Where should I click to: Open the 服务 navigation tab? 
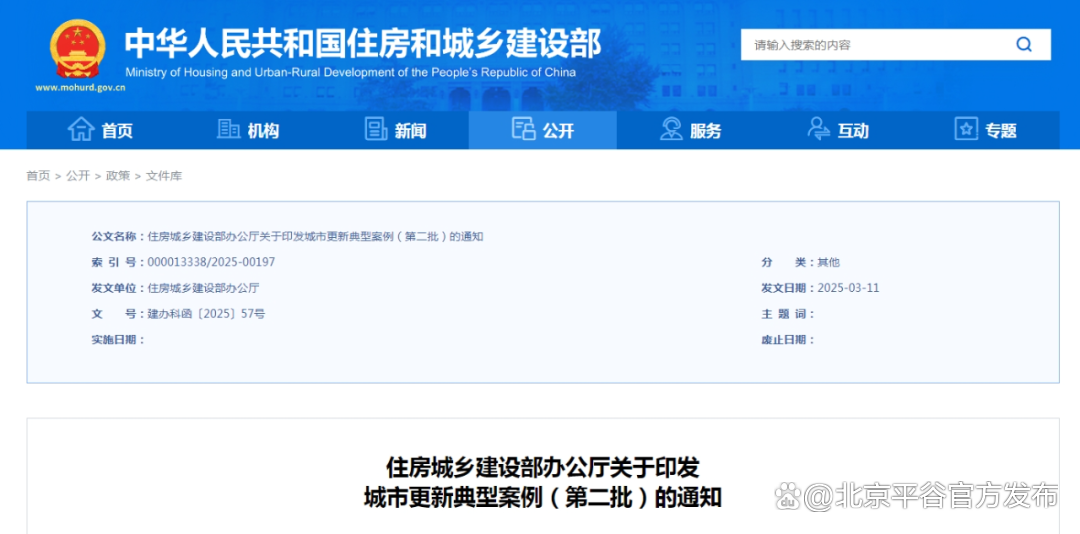pyautogui.click(x=690, y=130)
